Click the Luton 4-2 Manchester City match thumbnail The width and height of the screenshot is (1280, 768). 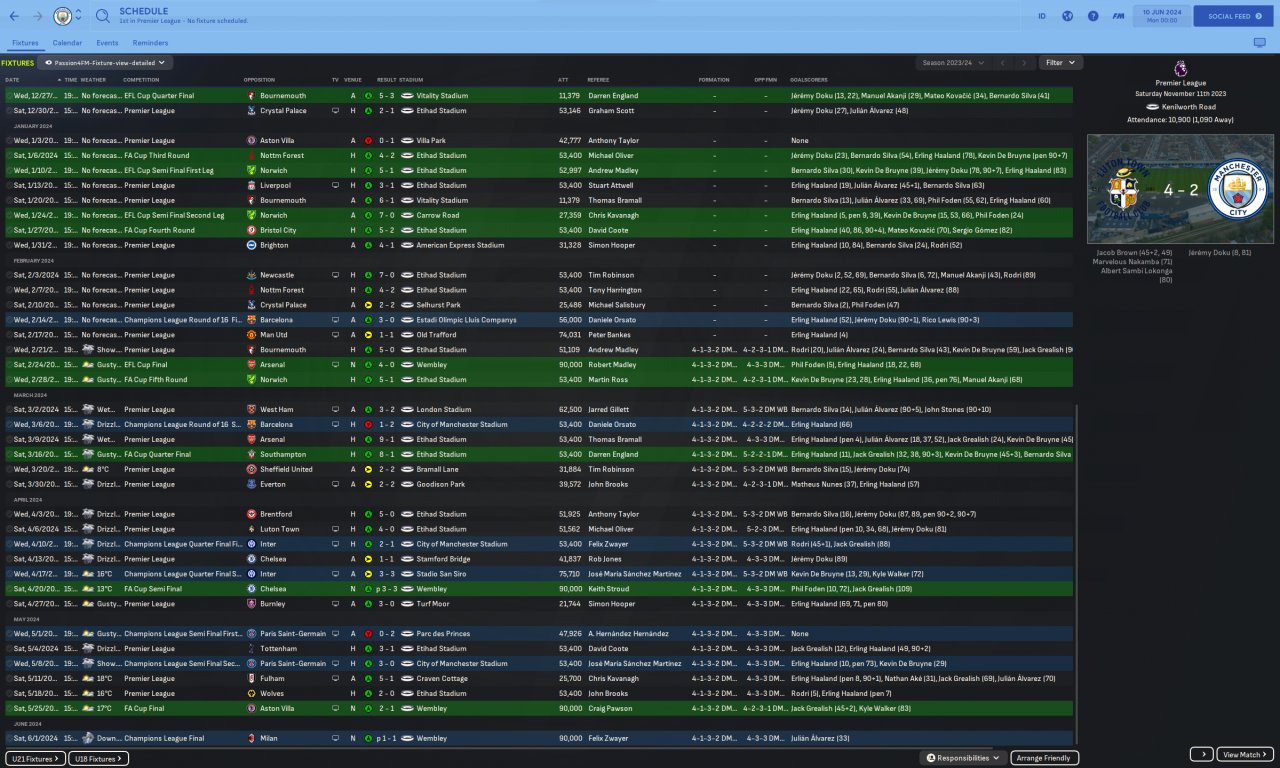tap(1181, 189)
